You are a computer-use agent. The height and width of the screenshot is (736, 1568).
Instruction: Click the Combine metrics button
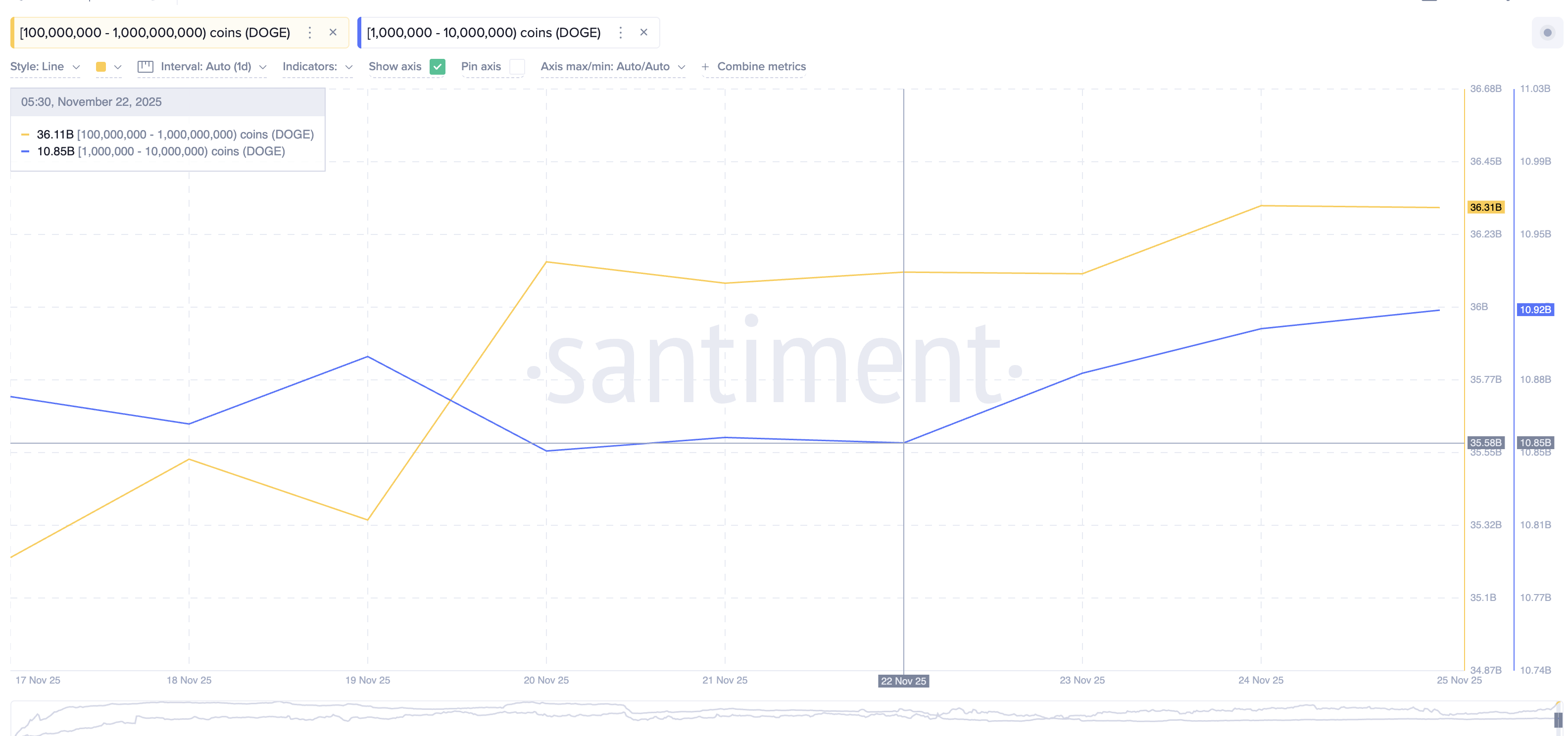click(754, 67)
